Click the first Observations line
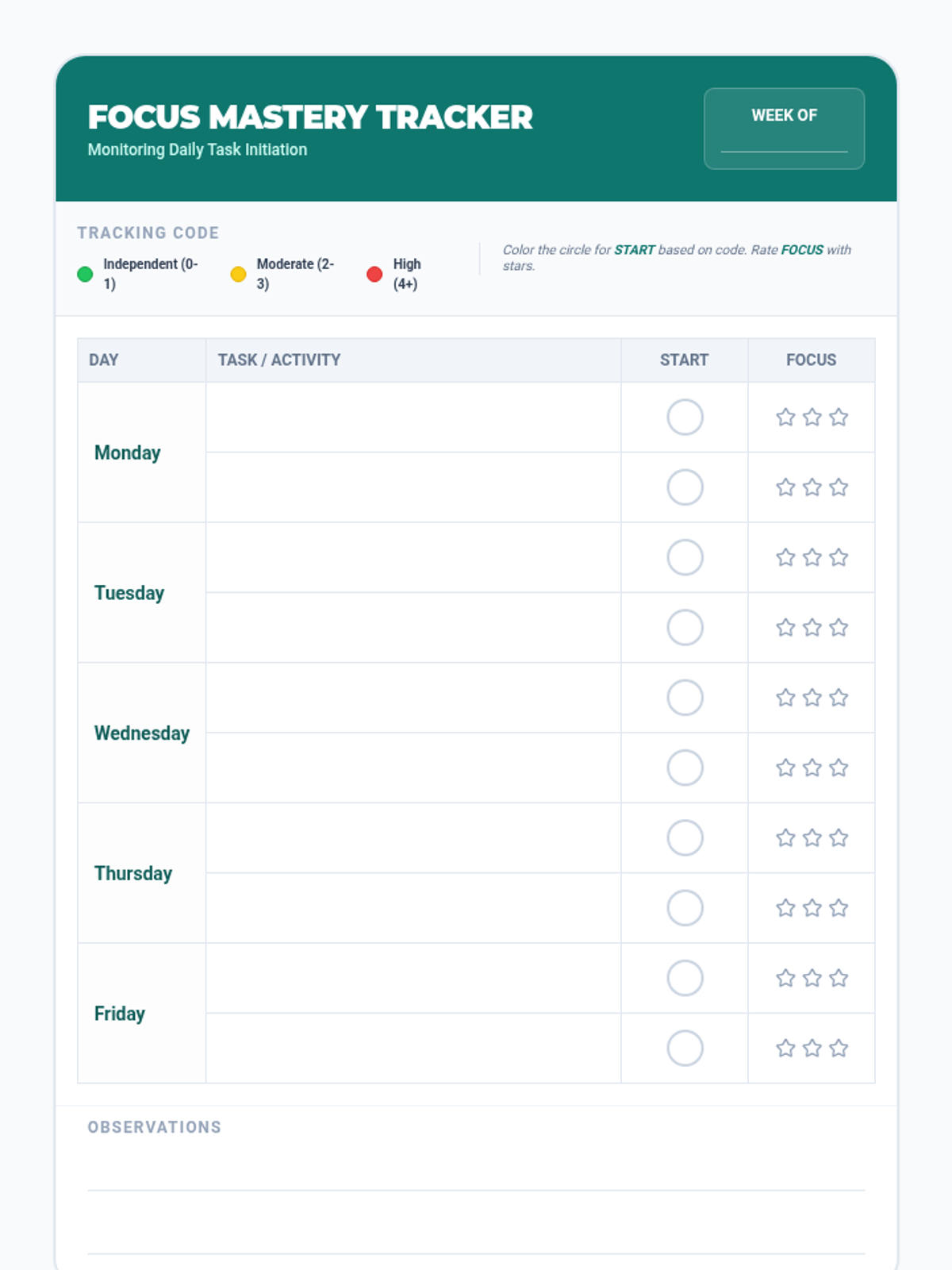952x1270 pixels. (476, 1175)
